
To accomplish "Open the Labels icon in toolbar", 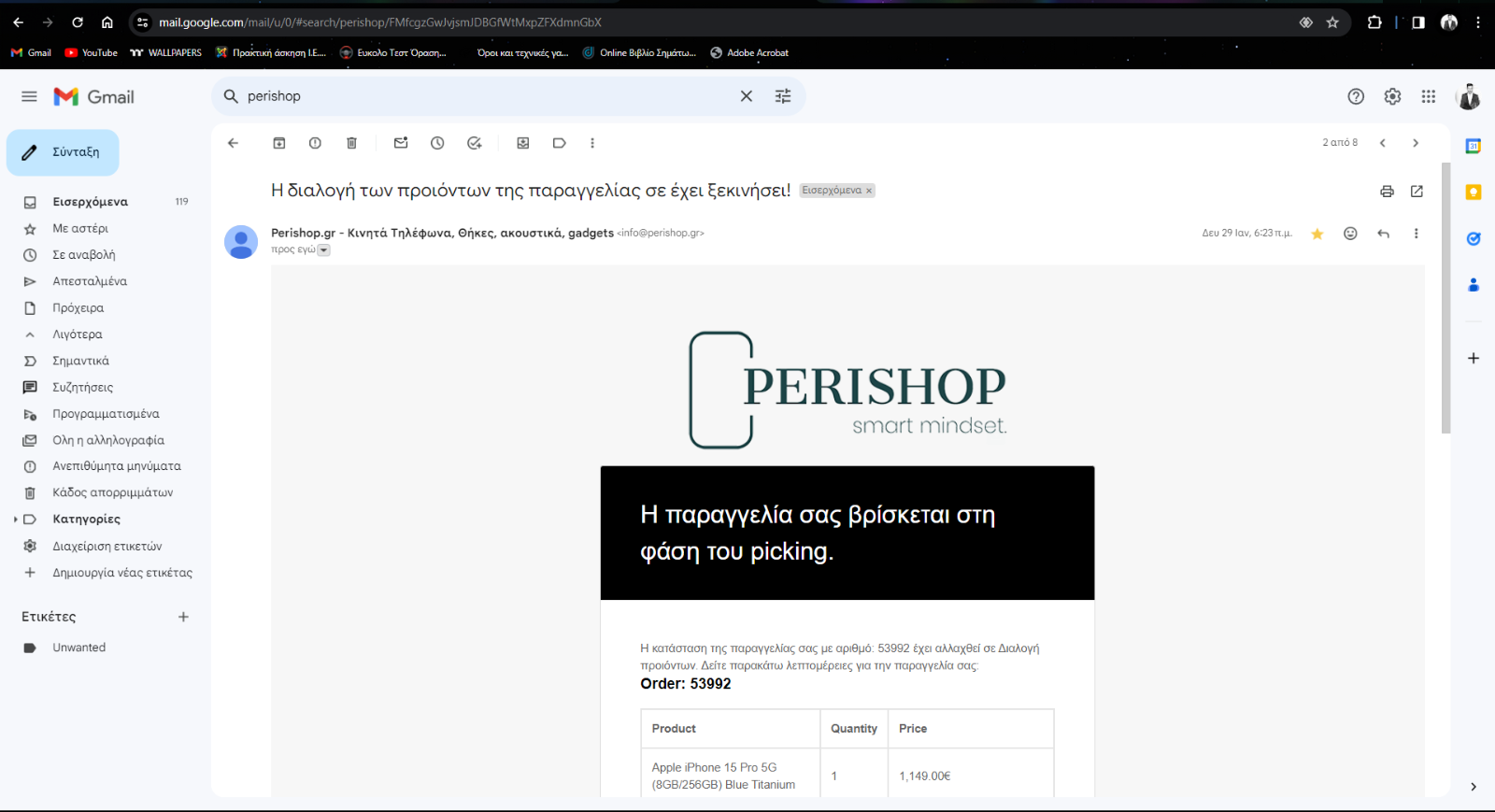I will [x=559, y=143].
